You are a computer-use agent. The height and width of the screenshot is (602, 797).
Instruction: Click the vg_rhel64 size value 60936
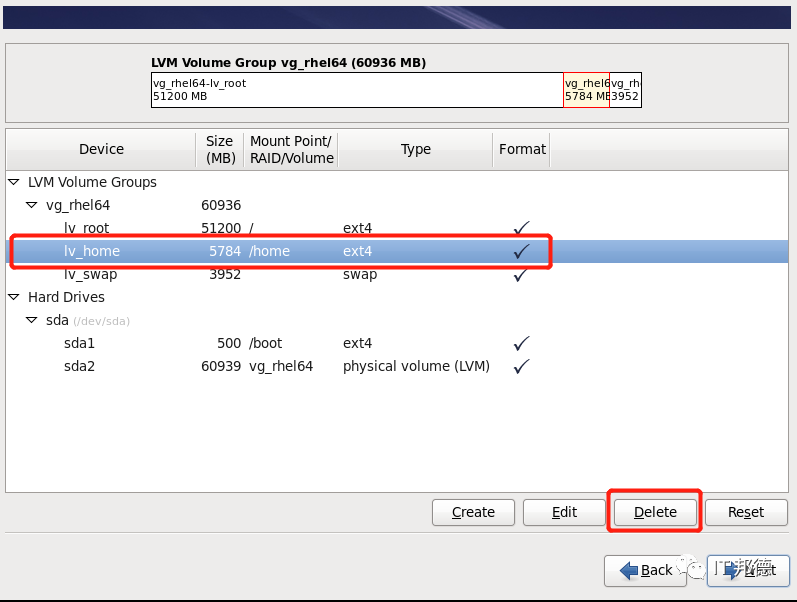tap(221, 205)
